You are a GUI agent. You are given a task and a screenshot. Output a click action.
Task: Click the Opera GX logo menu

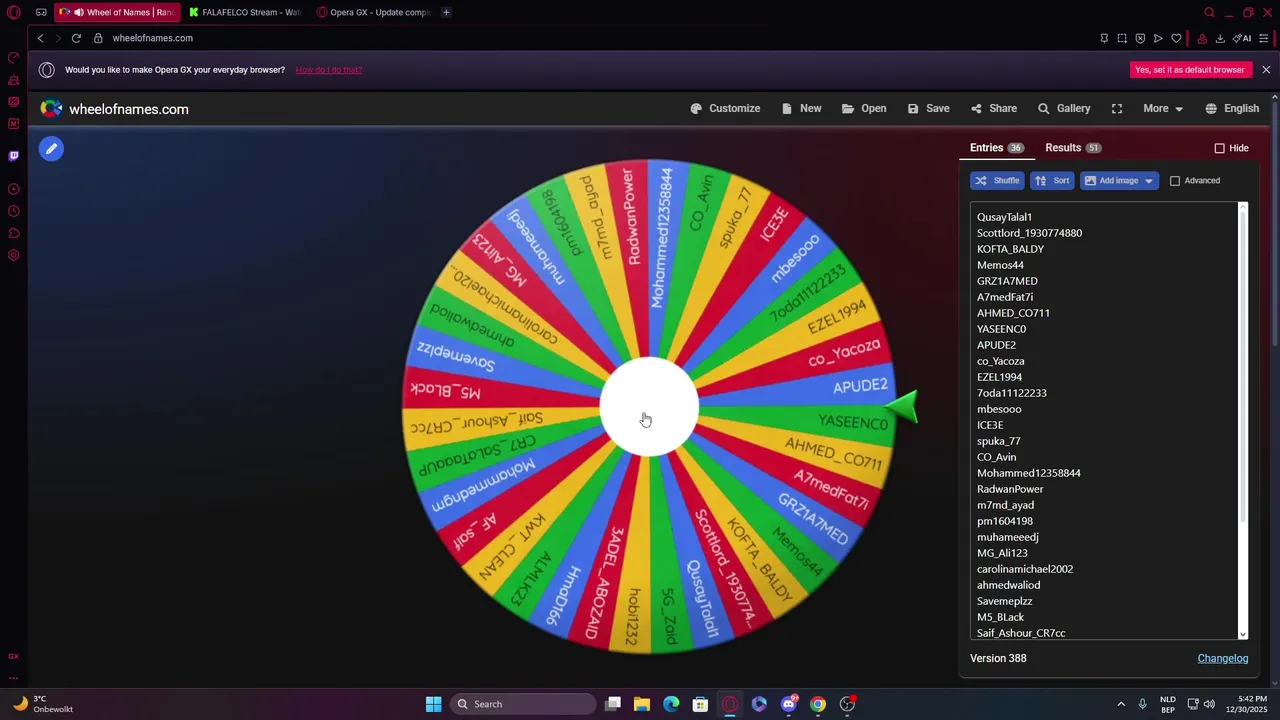coord(14,13)
